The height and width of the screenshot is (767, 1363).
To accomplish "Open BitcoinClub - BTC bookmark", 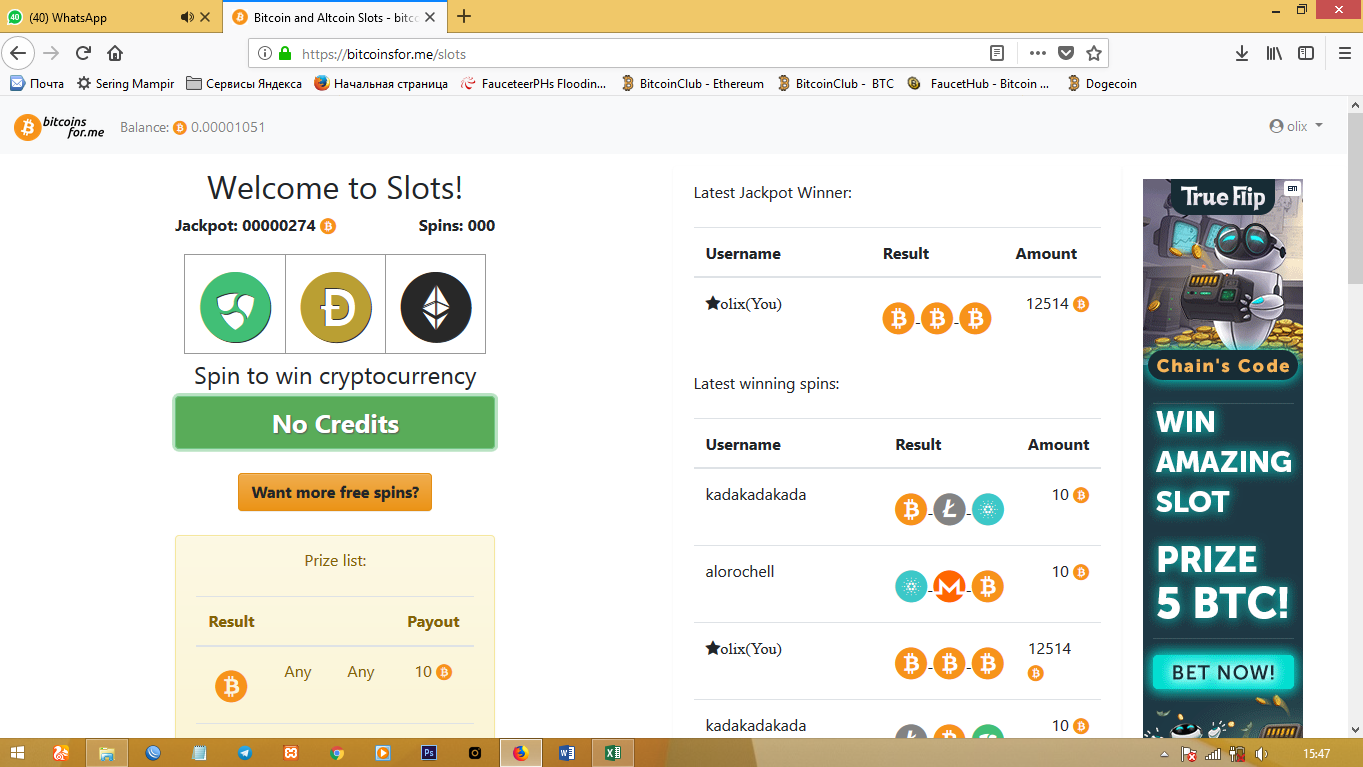I will click(x=835, y=84).
